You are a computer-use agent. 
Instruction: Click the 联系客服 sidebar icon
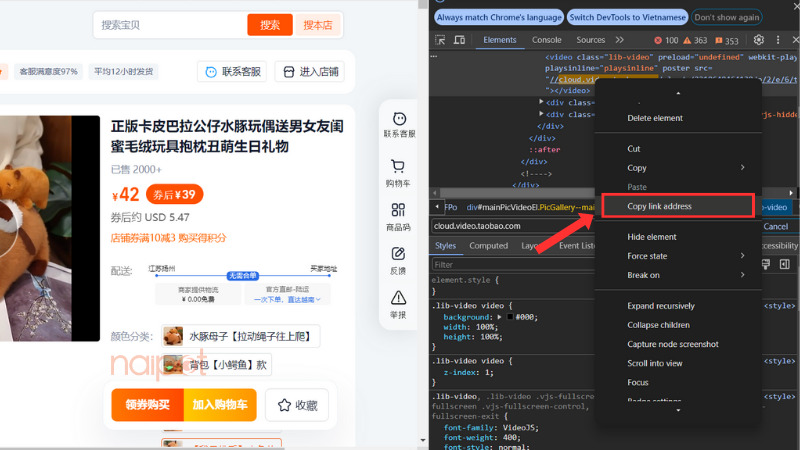(399, 125)
